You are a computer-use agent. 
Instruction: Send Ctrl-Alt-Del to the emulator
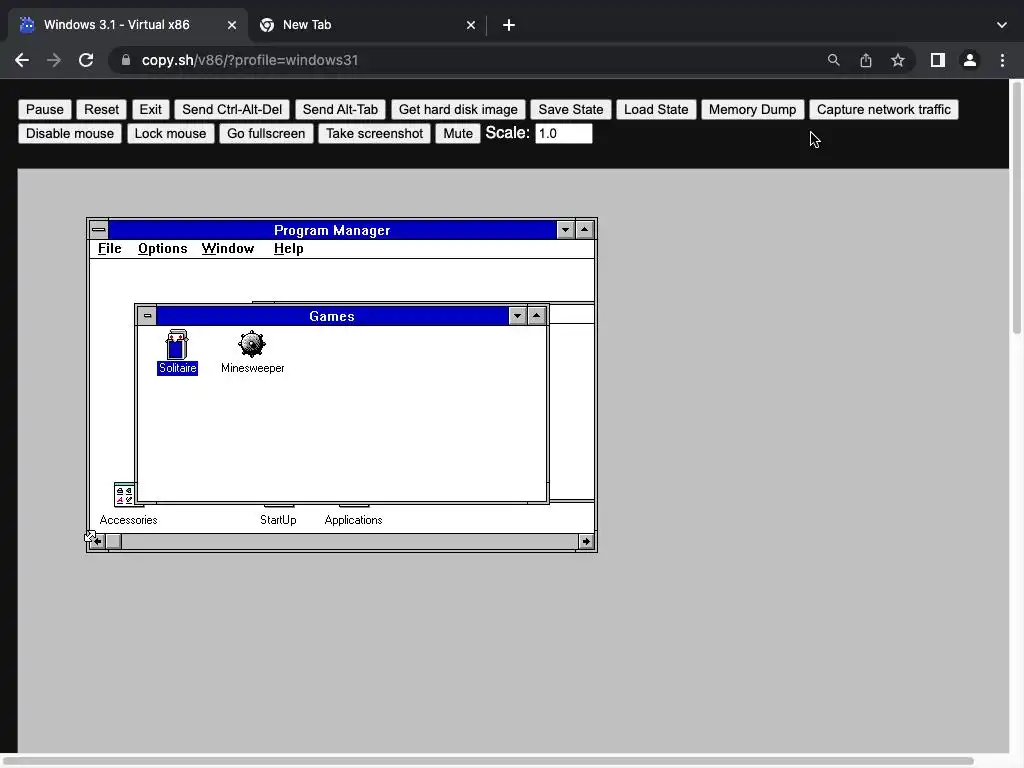(232, 110)
